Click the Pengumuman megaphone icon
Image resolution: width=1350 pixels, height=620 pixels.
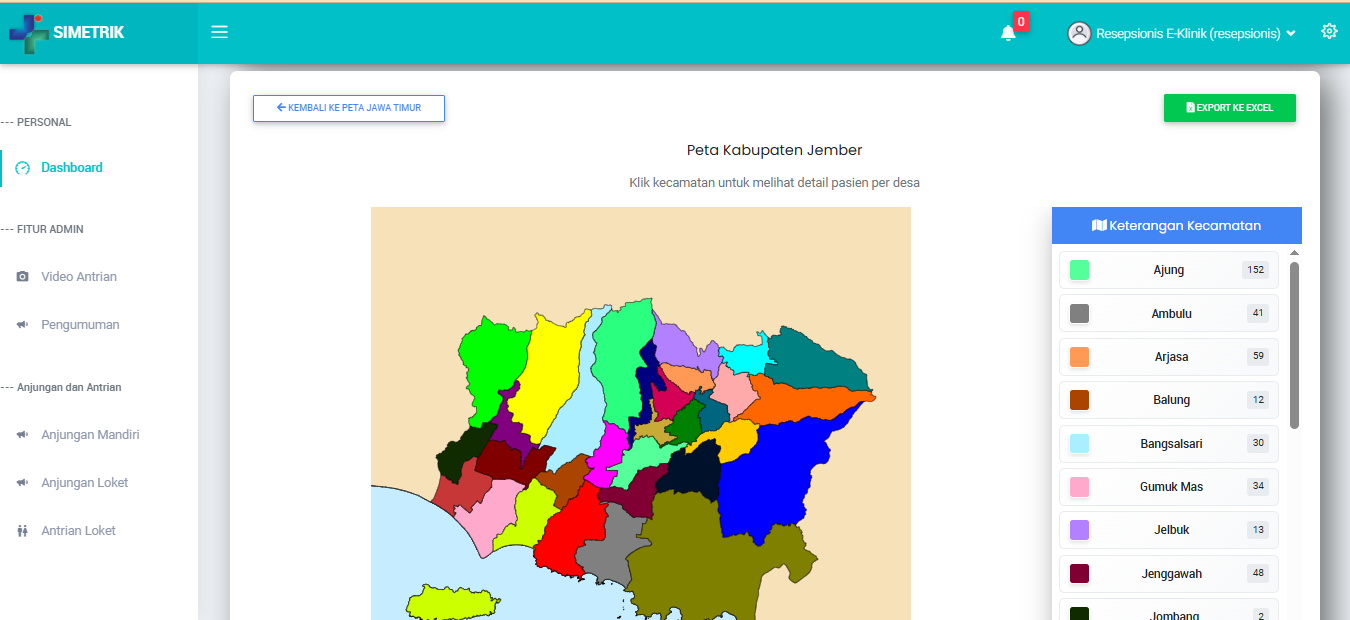pyautogui.click(x=23, y=325)
